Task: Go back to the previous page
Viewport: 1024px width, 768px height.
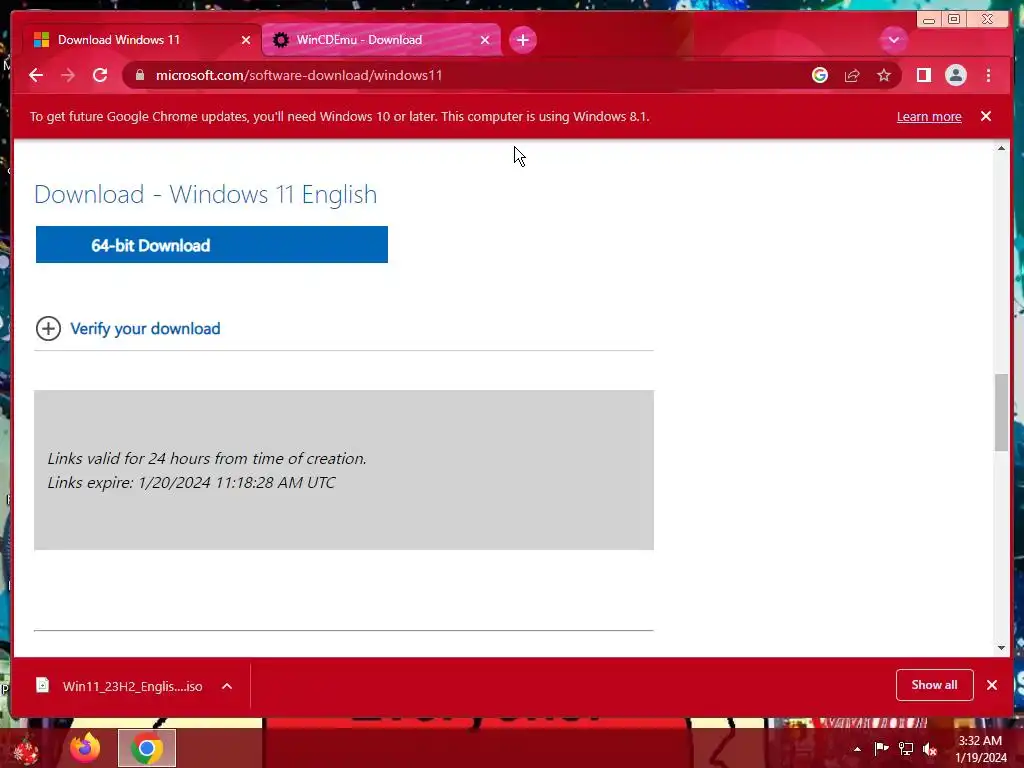Action: coord(36,75)
